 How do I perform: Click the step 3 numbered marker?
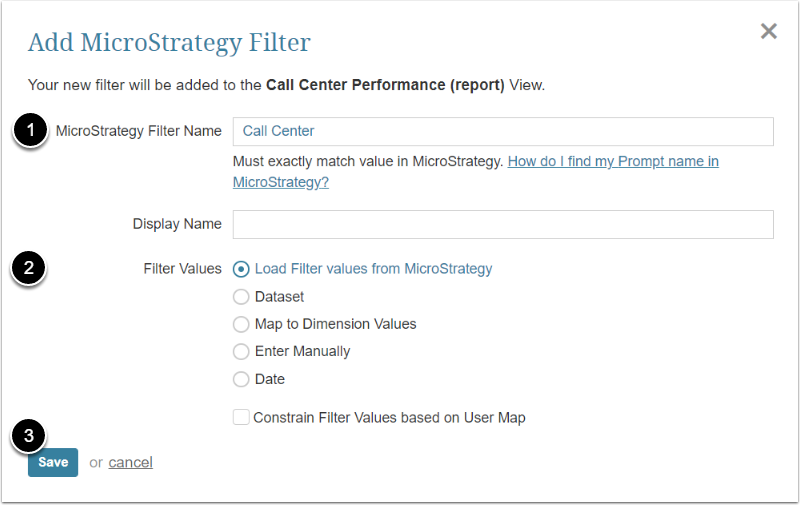[x=31, y=436]
